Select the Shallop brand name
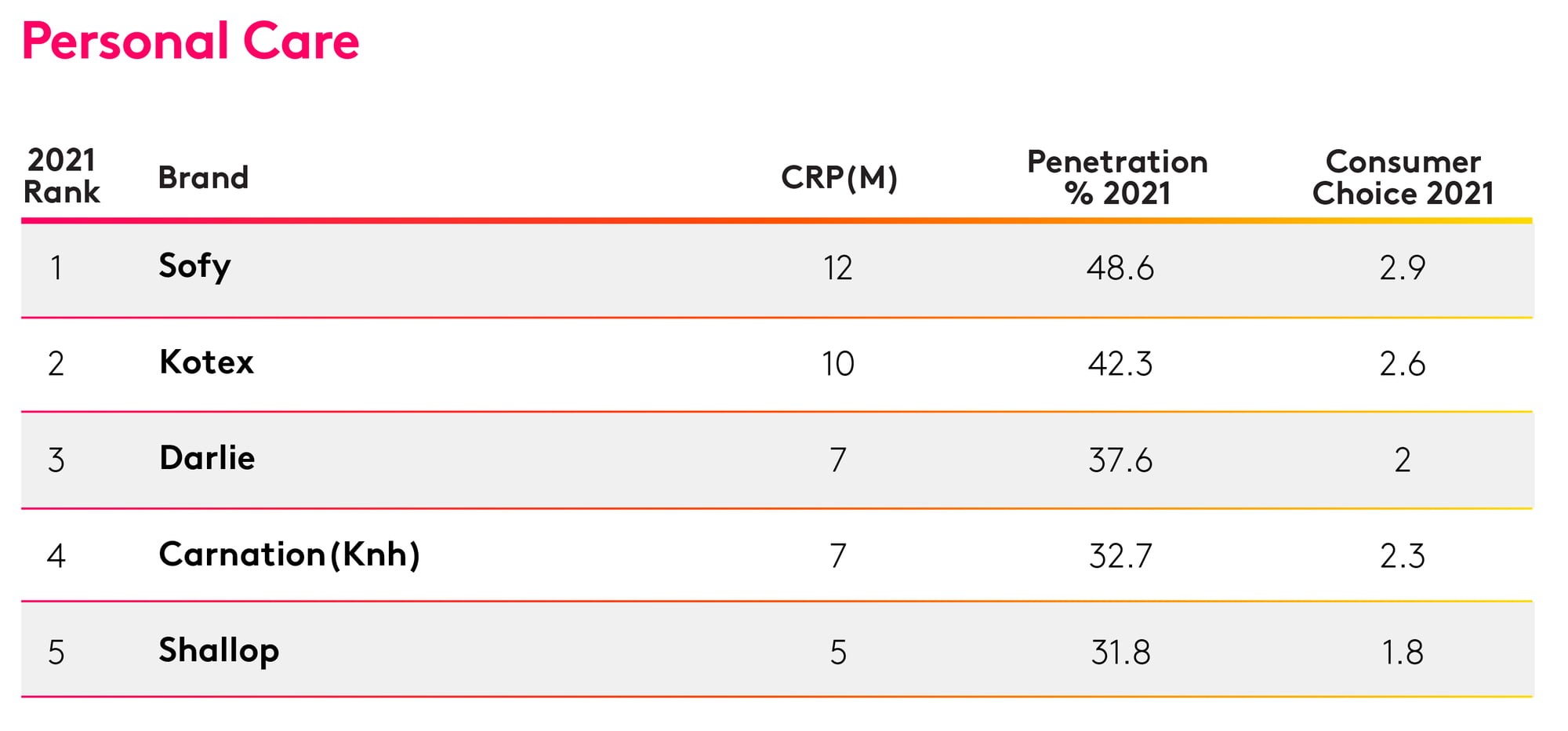Viewport: 1568px width, 731px height. tap(219, 652)
